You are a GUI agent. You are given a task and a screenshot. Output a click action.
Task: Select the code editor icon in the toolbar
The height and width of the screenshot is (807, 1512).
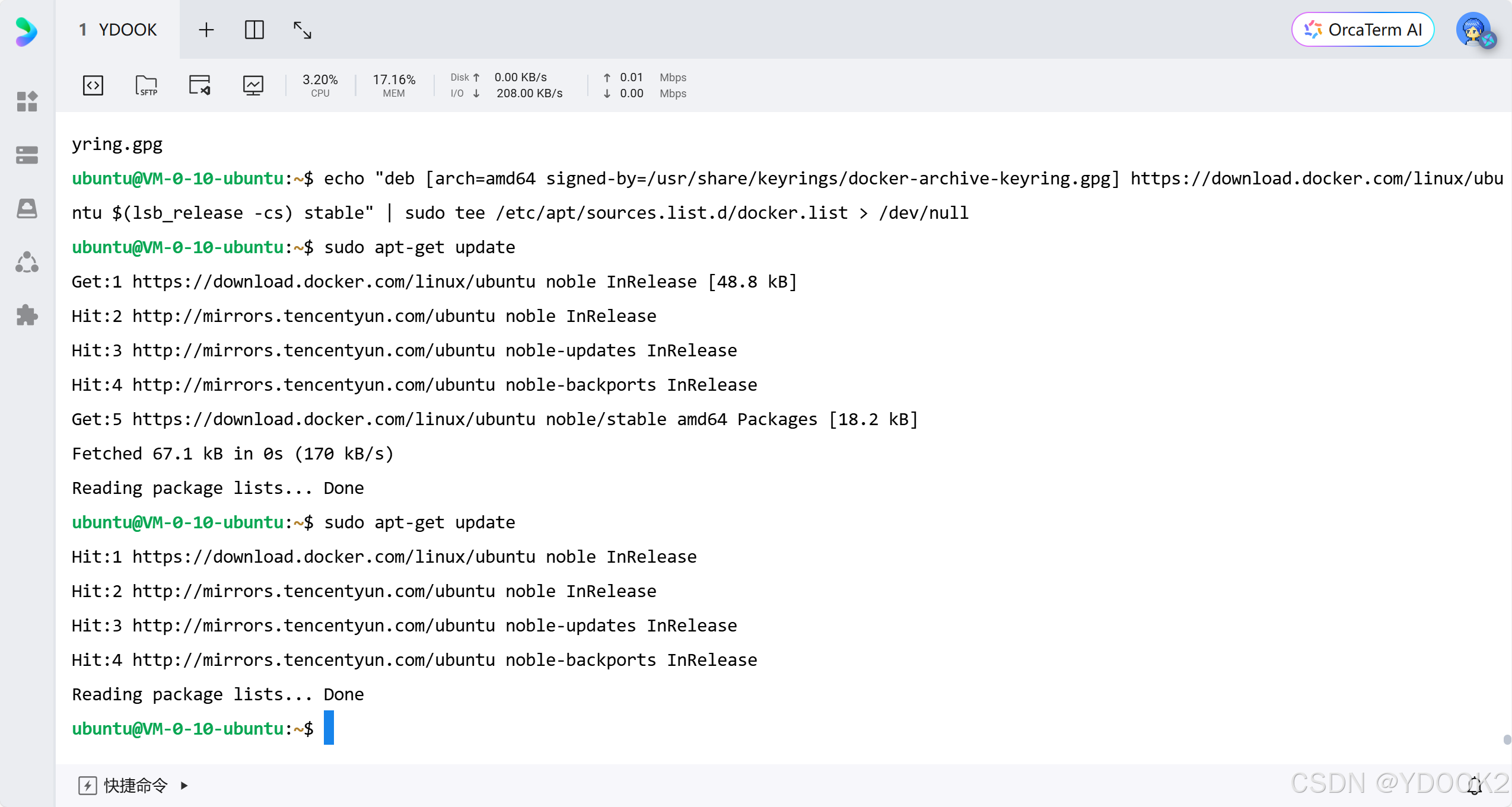[x=93, y=85]
